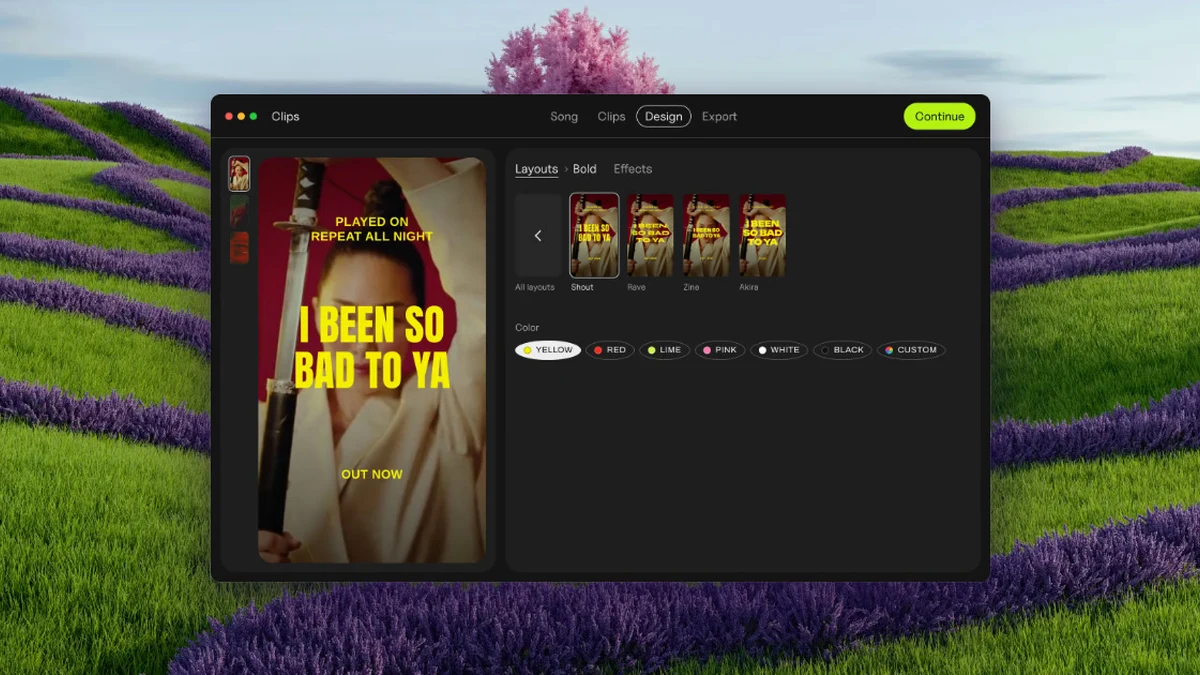This screenshot has width=1200, height=675.
Task: Select the second clip thumbnail in sidebar
Action: point(239,211)
